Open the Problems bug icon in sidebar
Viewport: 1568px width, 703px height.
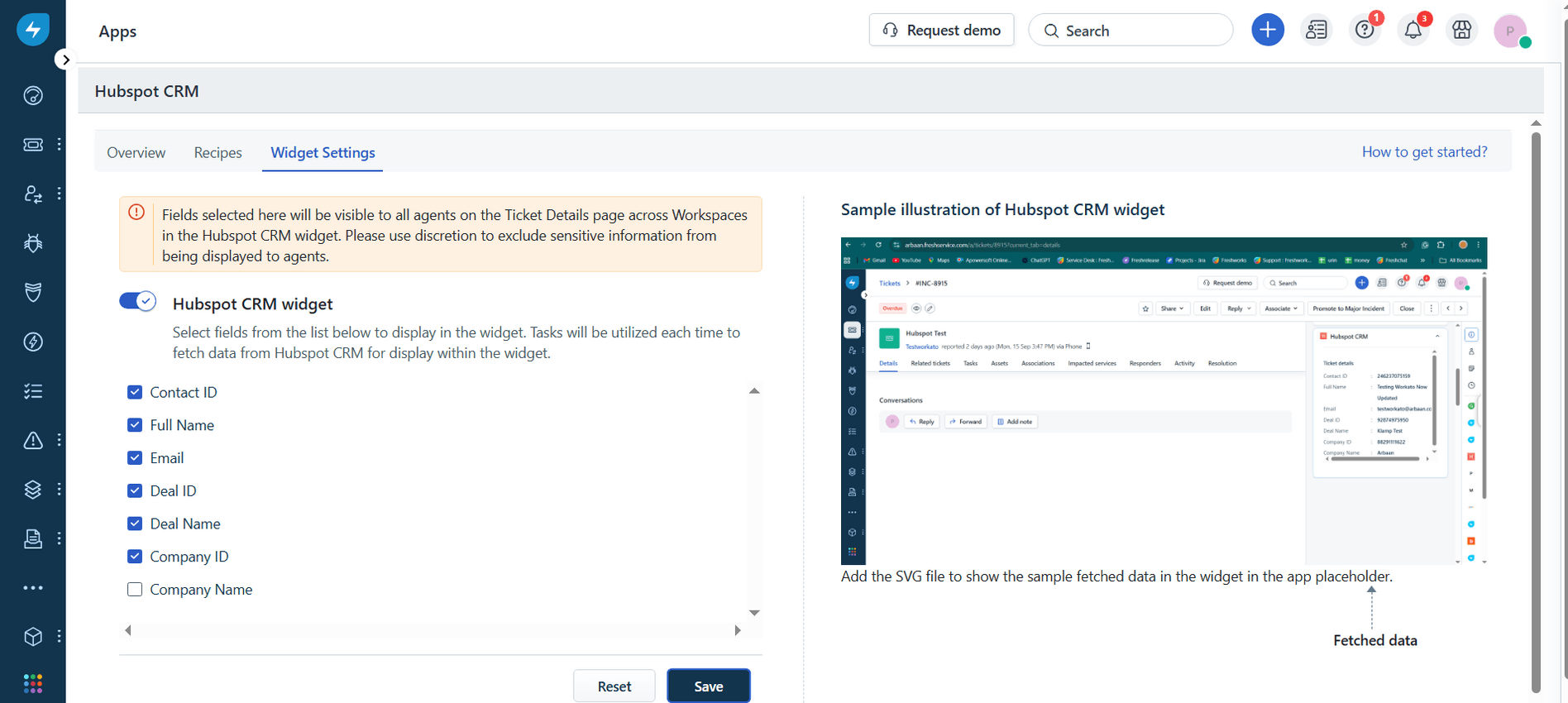click(33, 243)
